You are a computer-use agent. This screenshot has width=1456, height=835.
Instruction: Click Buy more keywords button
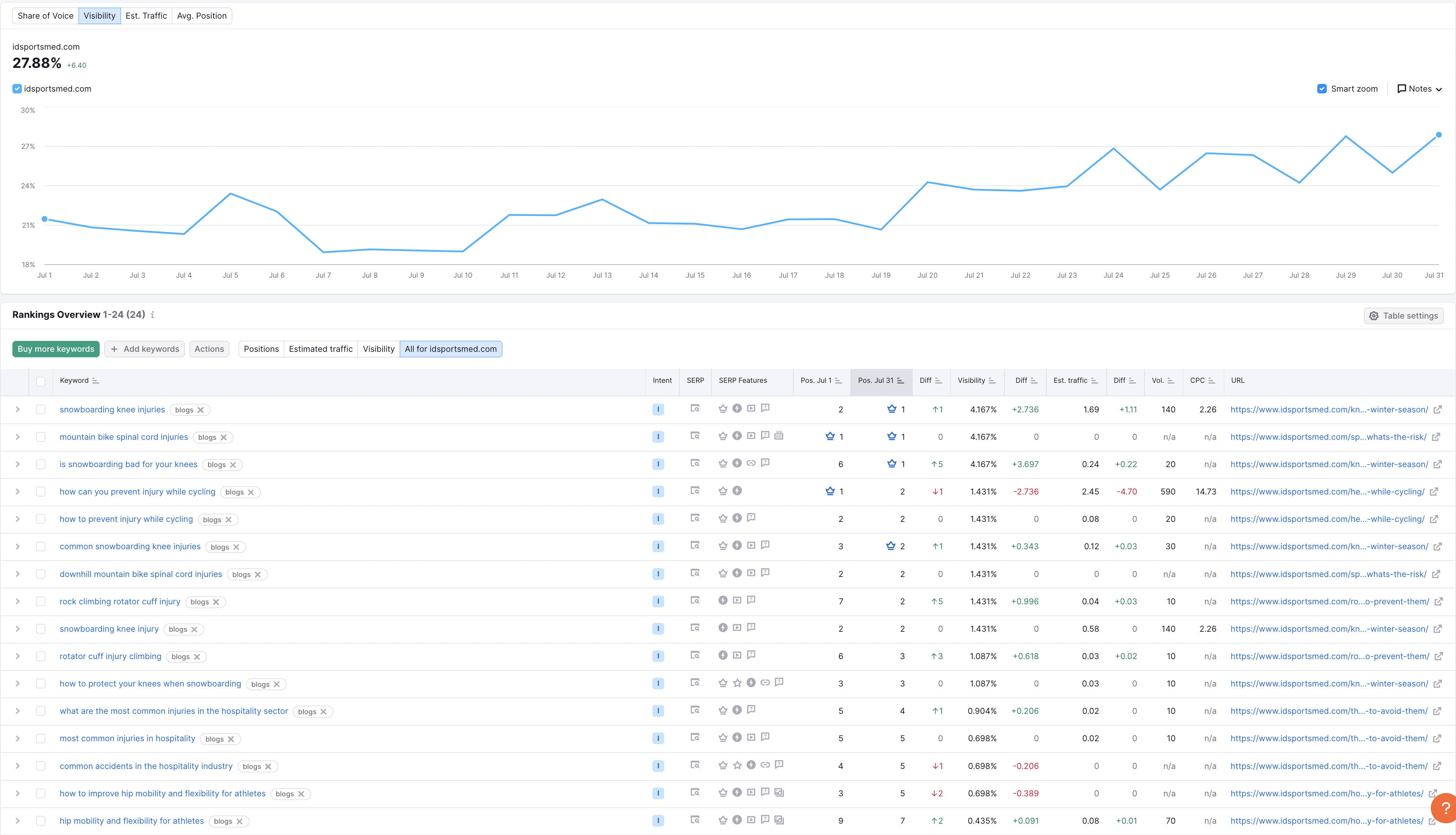click(x=55, y=349)
